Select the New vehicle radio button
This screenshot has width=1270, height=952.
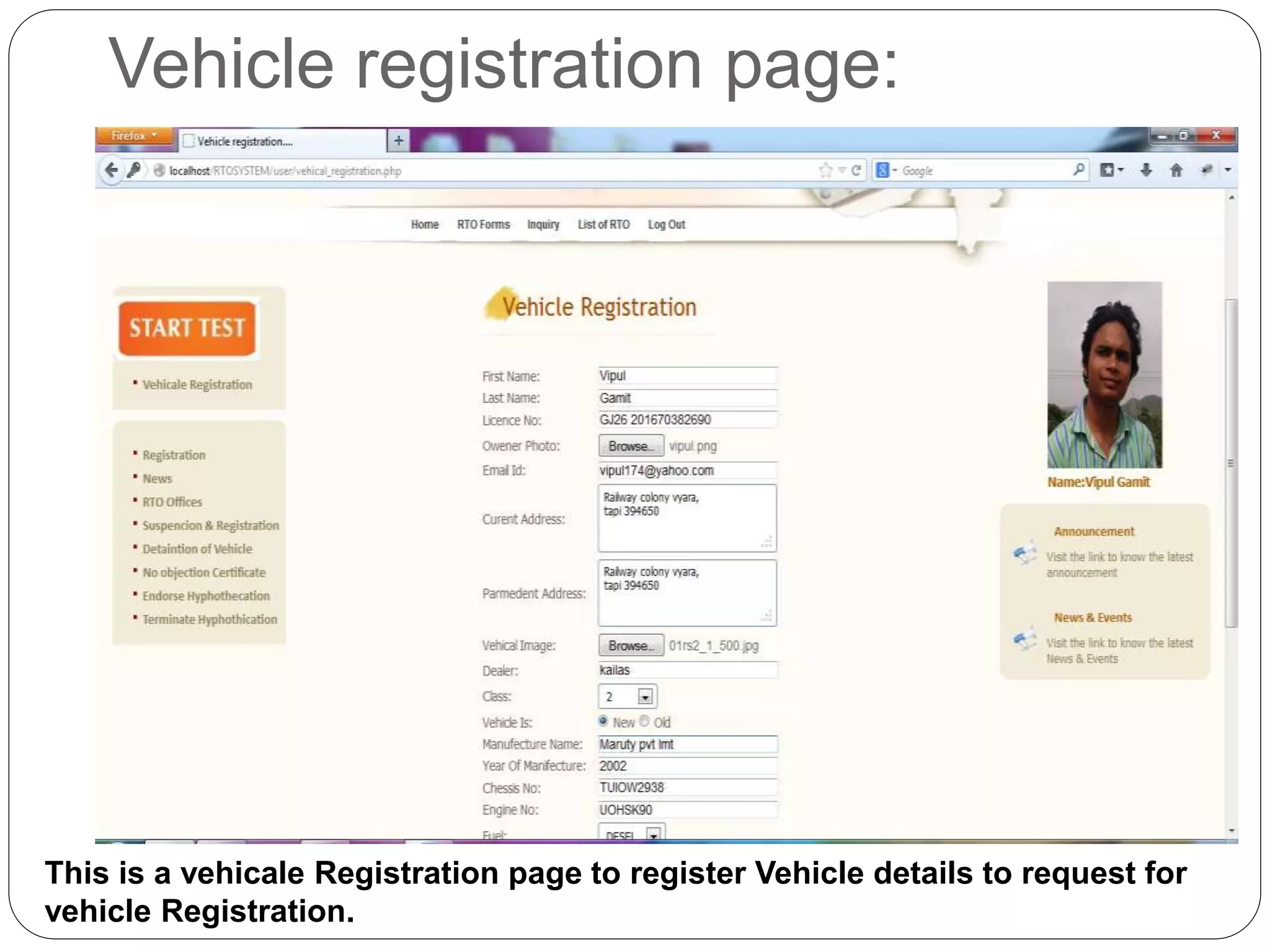coord(603,721)
